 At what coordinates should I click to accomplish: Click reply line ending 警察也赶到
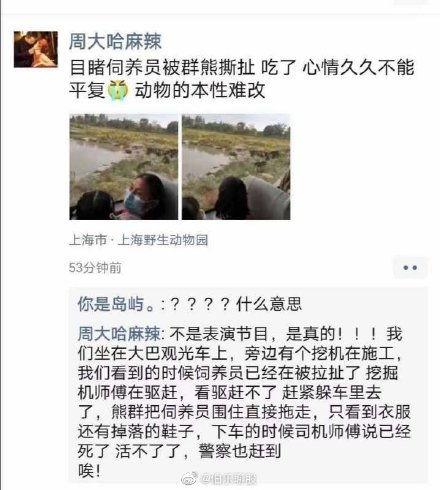pyautogui.click(x=180, y=452)
